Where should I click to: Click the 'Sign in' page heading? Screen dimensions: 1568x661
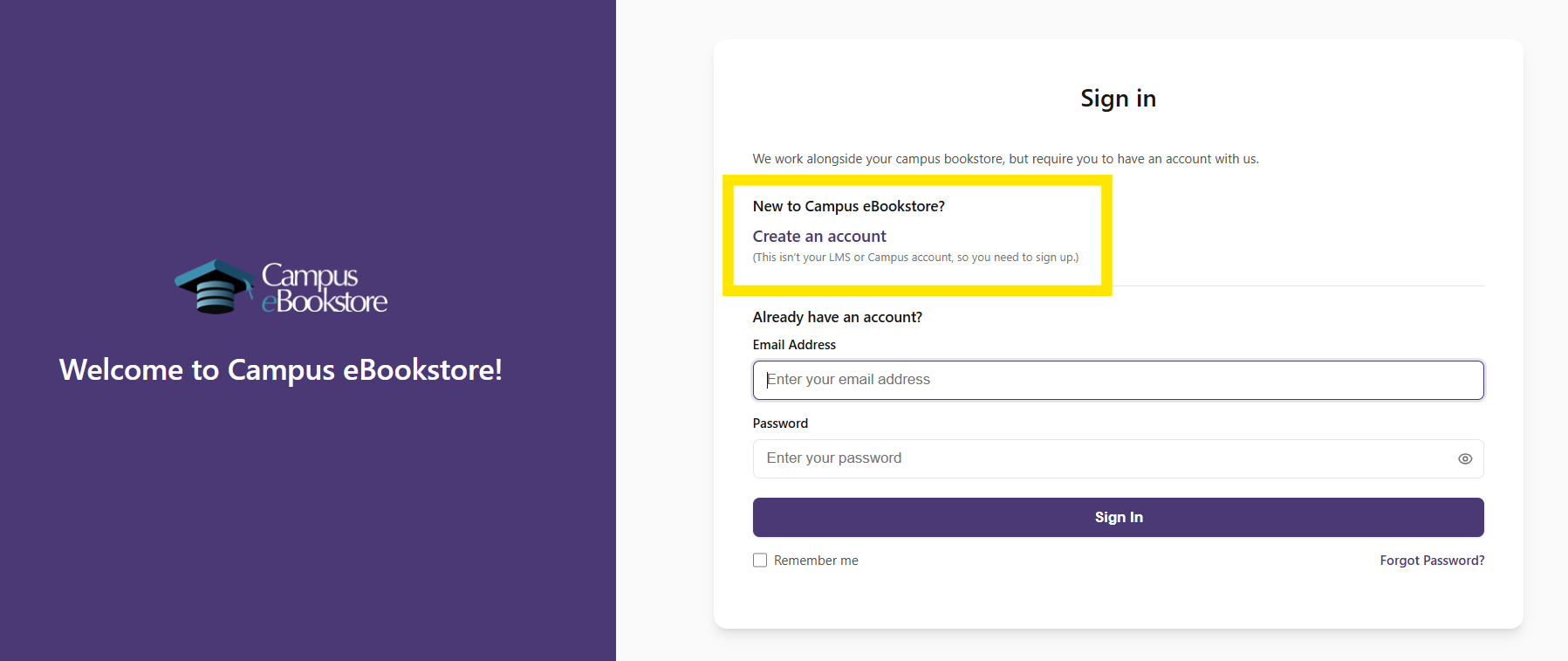(x=1118, y=99)
